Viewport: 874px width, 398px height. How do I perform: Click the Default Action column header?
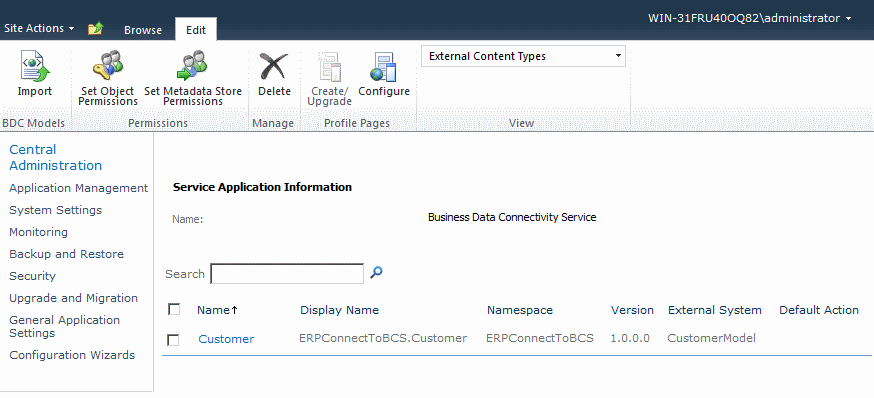[x=819, y=310]
